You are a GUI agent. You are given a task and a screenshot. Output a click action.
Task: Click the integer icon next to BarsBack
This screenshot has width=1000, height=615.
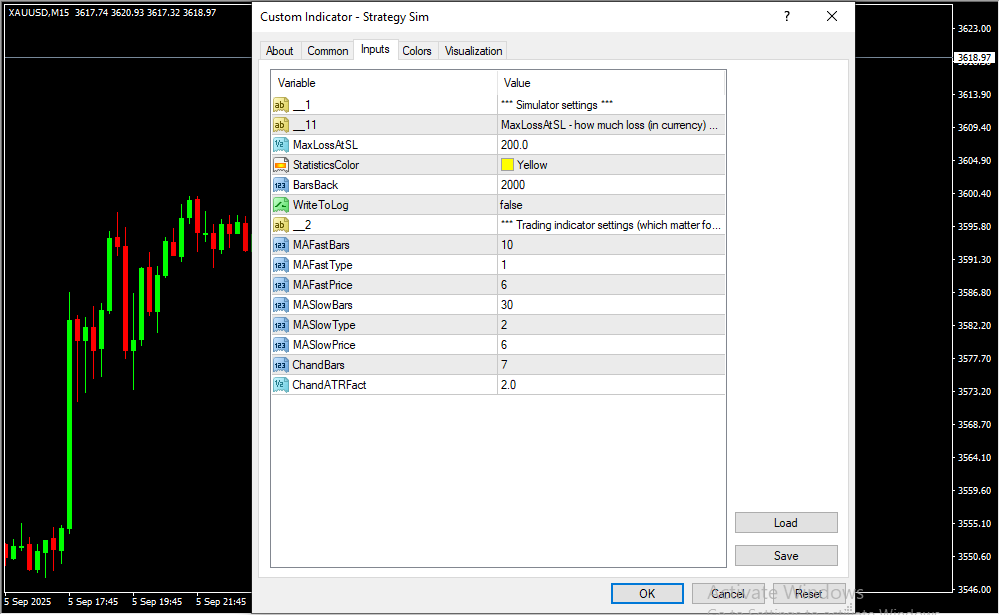coord(280,185)
